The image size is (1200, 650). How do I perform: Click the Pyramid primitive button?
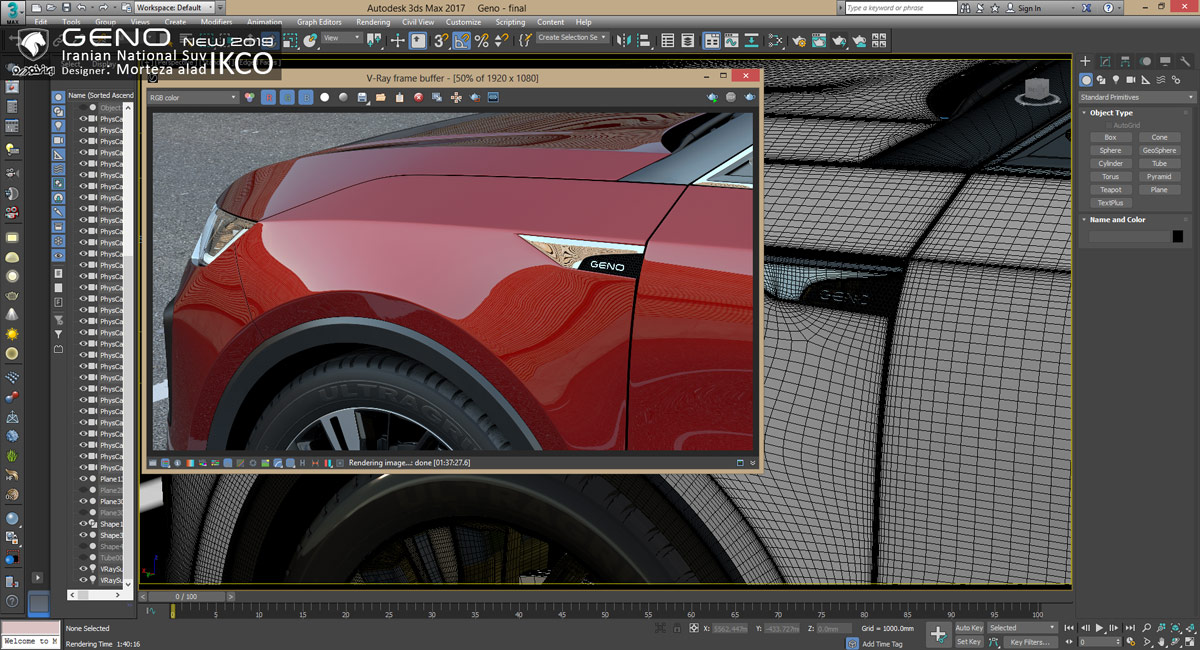tap(1159, 176)
